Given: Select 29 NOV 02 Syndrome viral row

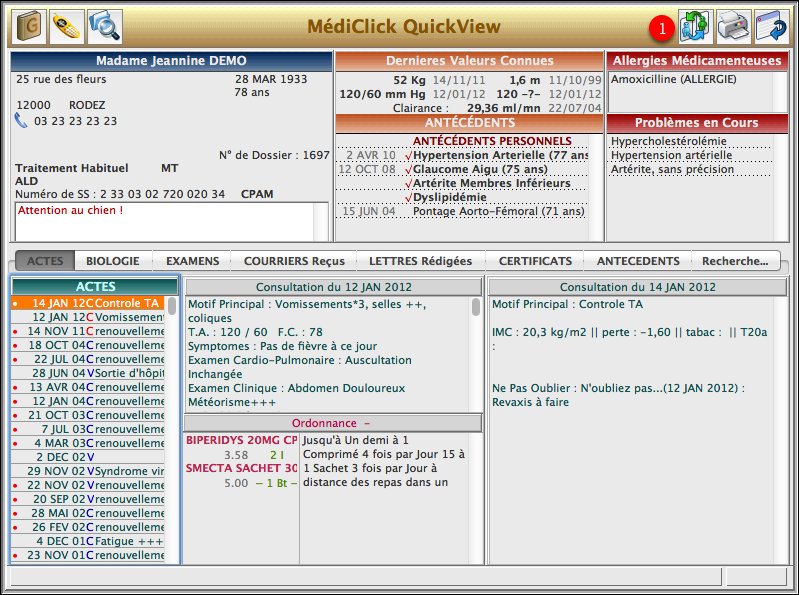Looking at the screenshot, I should pos(88,471).
